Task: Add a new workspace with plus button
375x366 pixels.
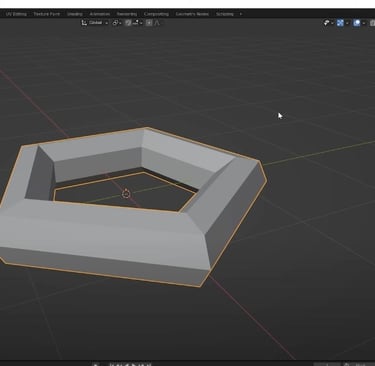Action: point(241,14)
